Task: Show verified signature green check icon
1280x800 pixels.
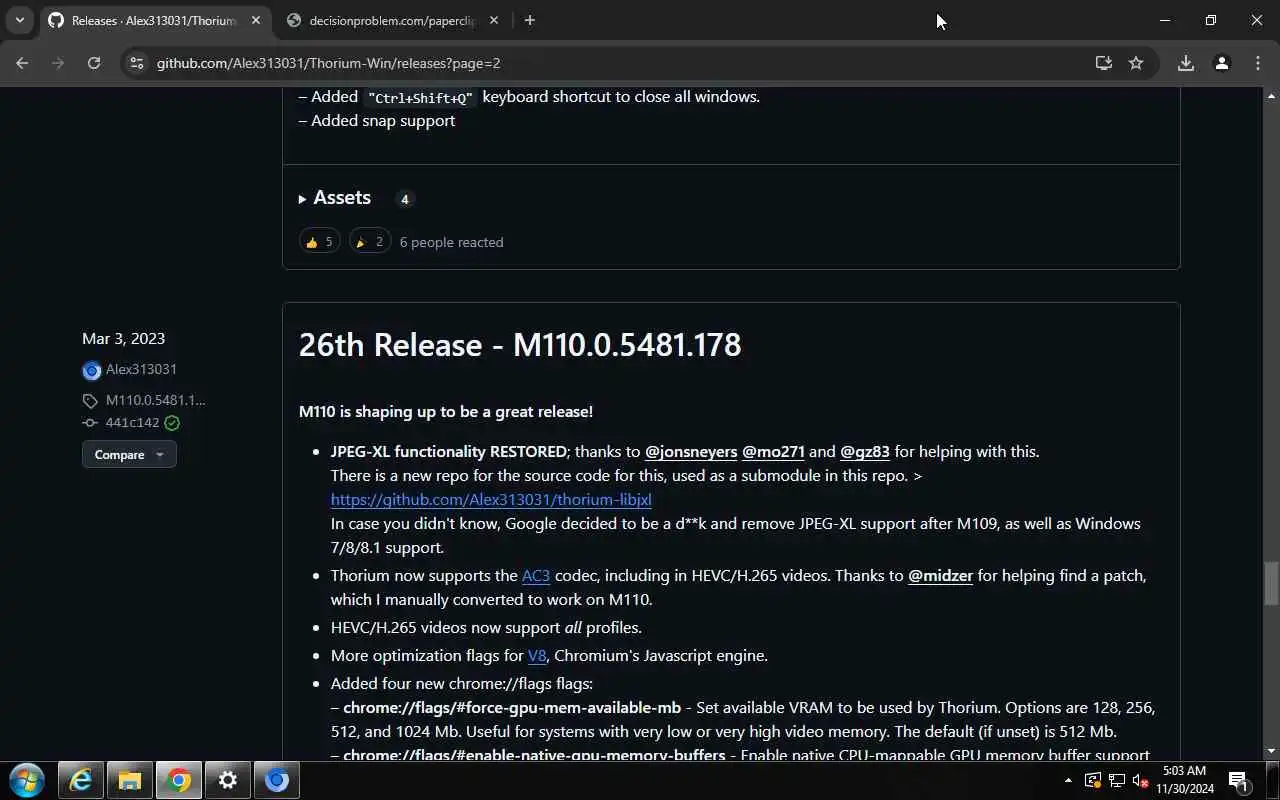Action: point(172,423)
